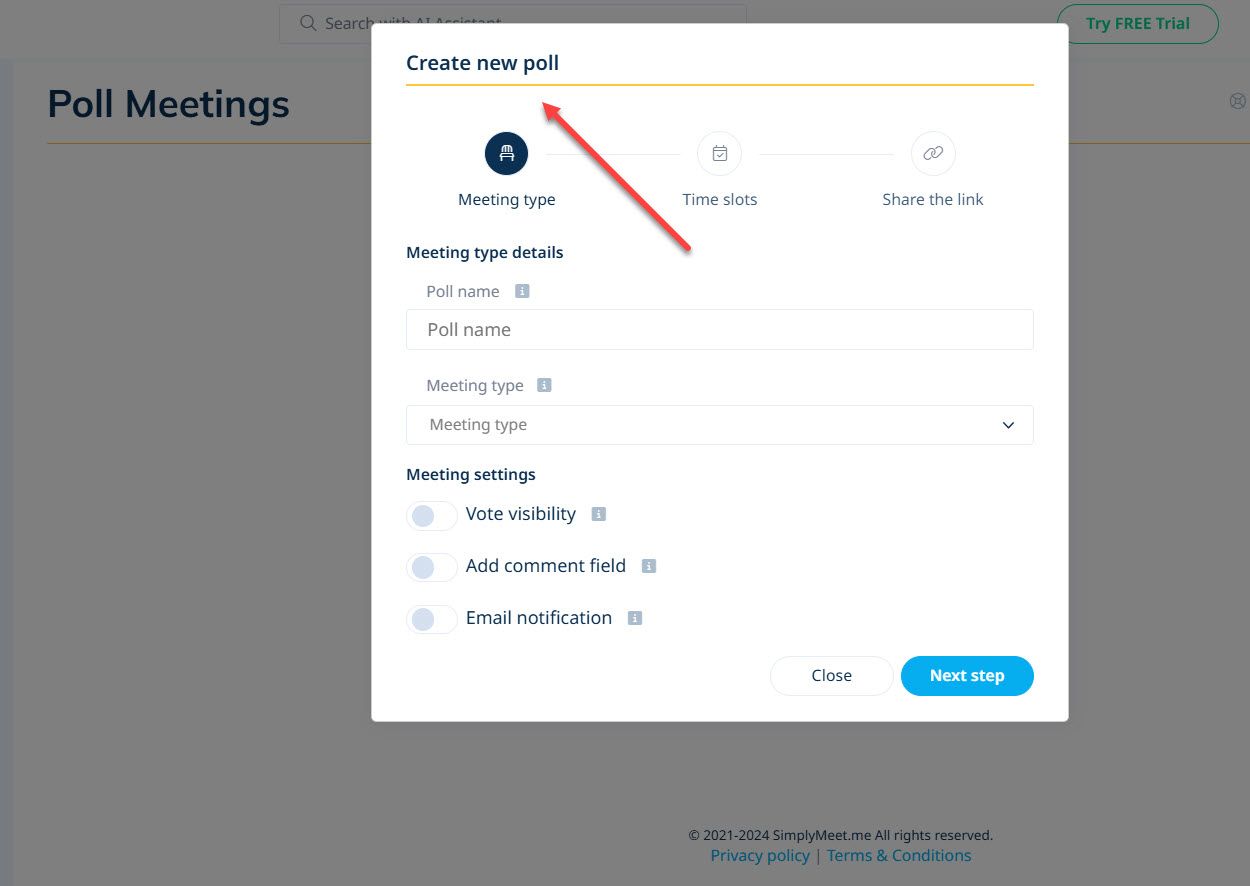Click the Next step button

coord(966,675)
